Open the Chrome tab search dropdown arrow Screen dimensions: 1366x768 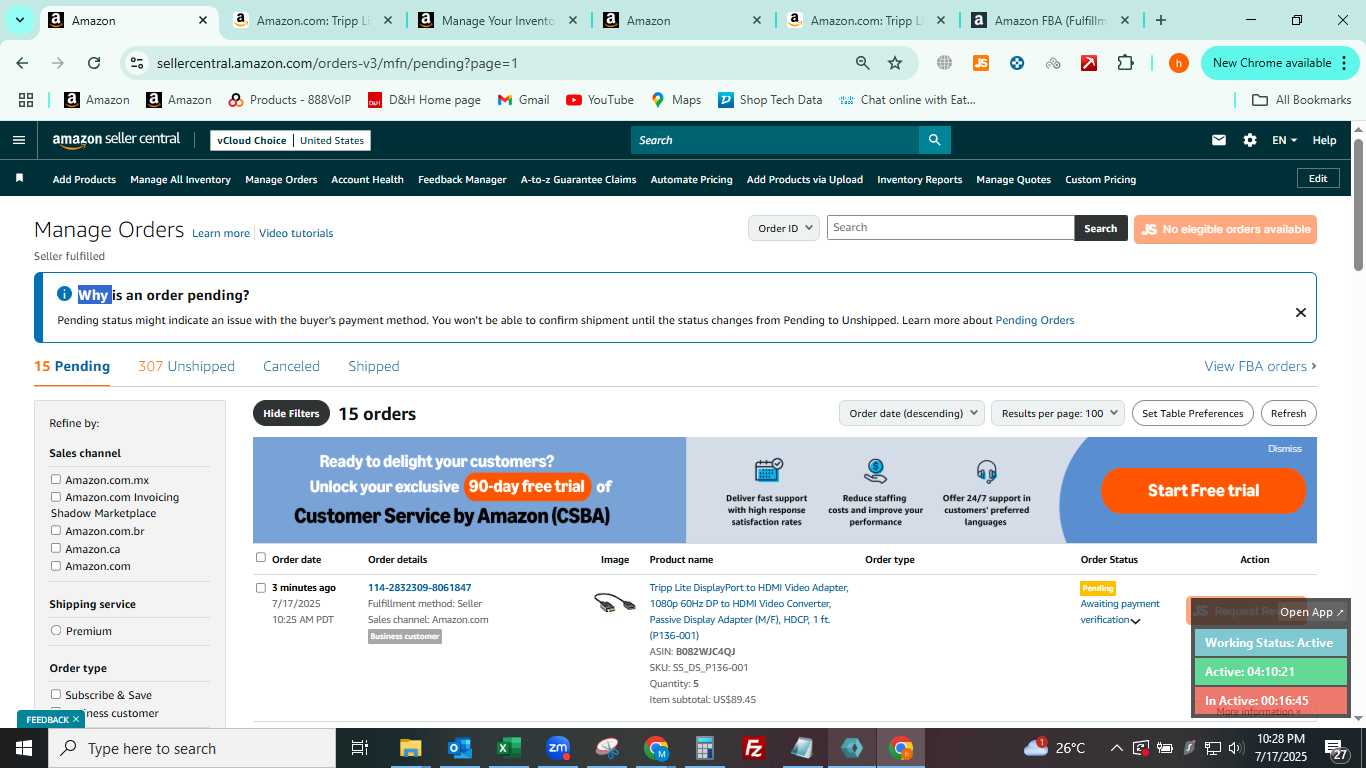tap(19, 20)
